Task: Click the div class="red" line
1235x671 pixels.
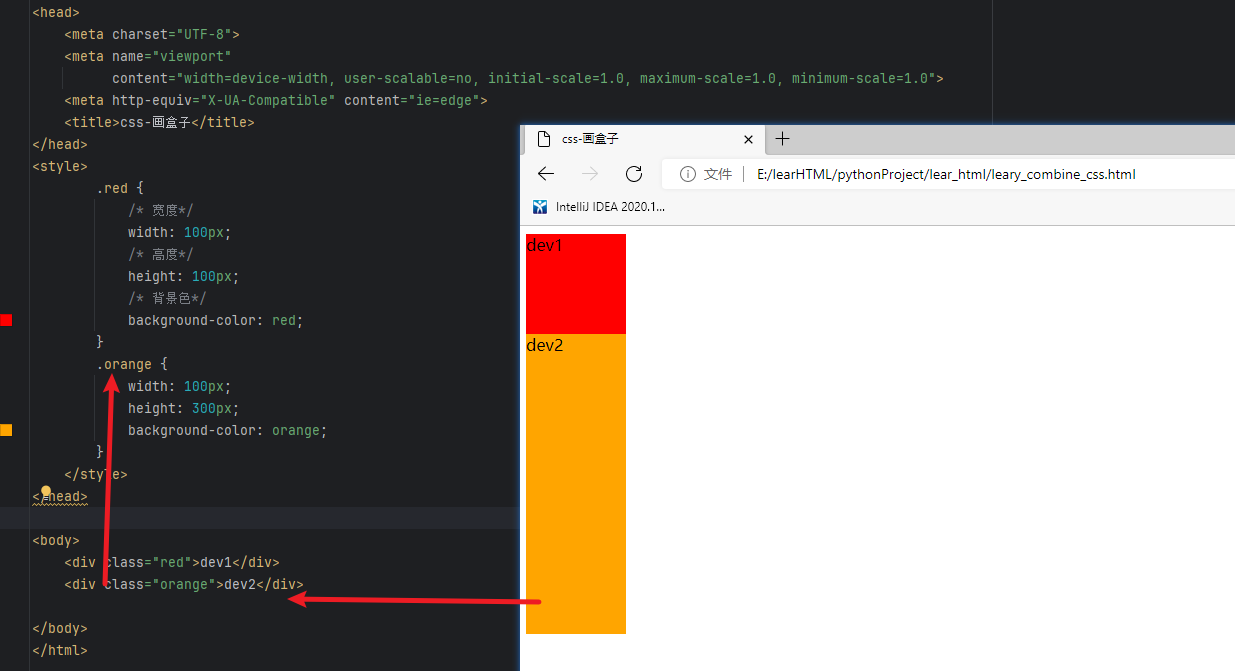Action: pyautogui.click(x=172, y=562)
